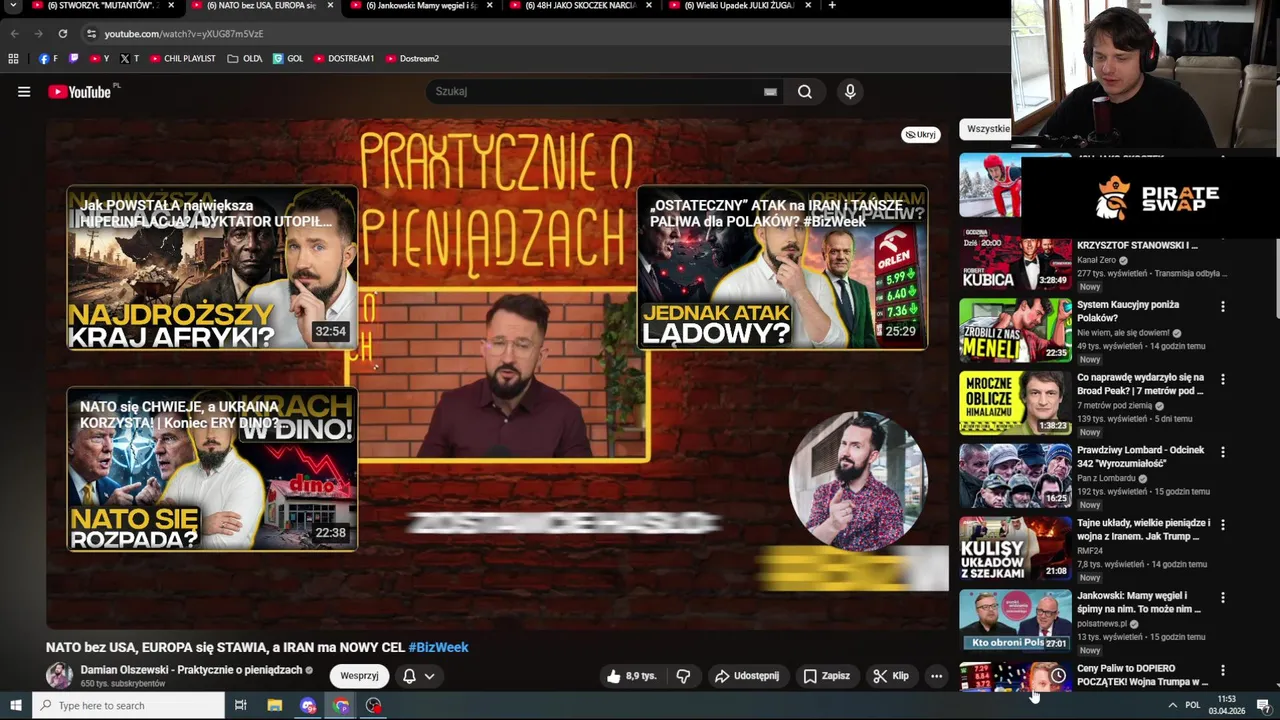Open the KRZYSZTOF STANOWSKI Kanał Zero video
Screen dimensions: 1280x720
1136,245
